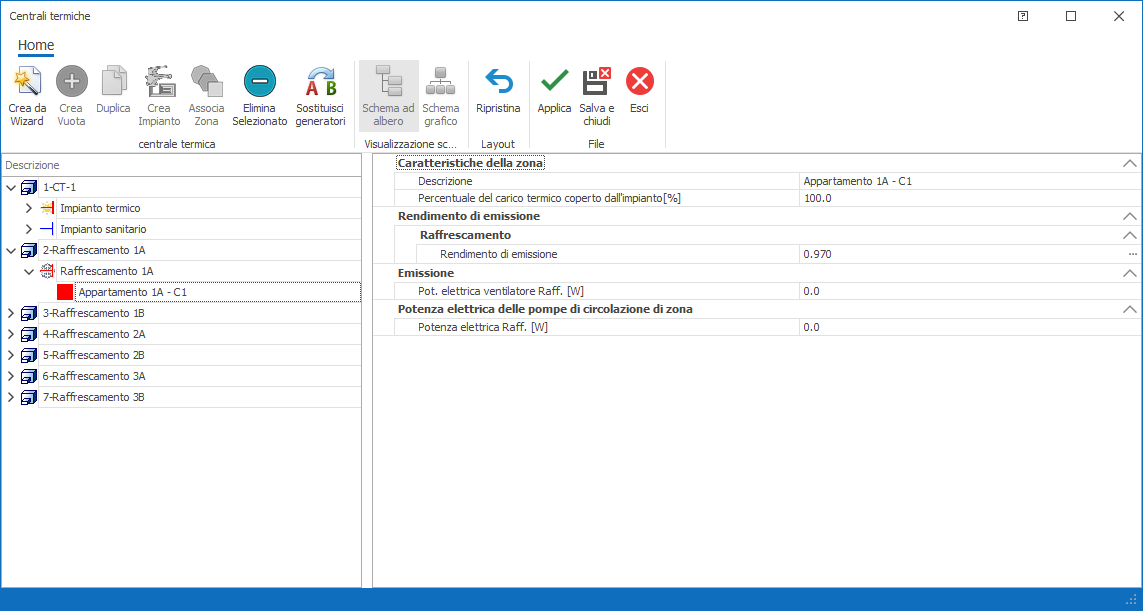The image size is (1143, 611).
Task: Collapse the 2-Raffrescamento 1A node
Action: 11,250
